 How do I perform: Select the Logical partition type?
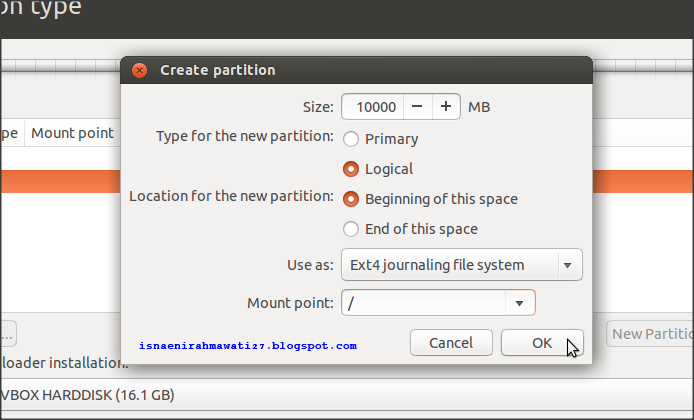pos(351,169)
